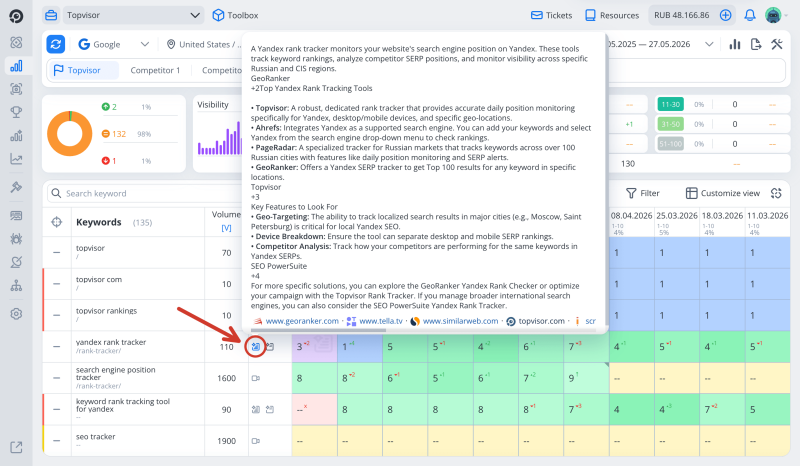800x466 pixels.
Task: Expand the date range dropdown chevron
Action: pyautogui.click(x=709, y=44)
